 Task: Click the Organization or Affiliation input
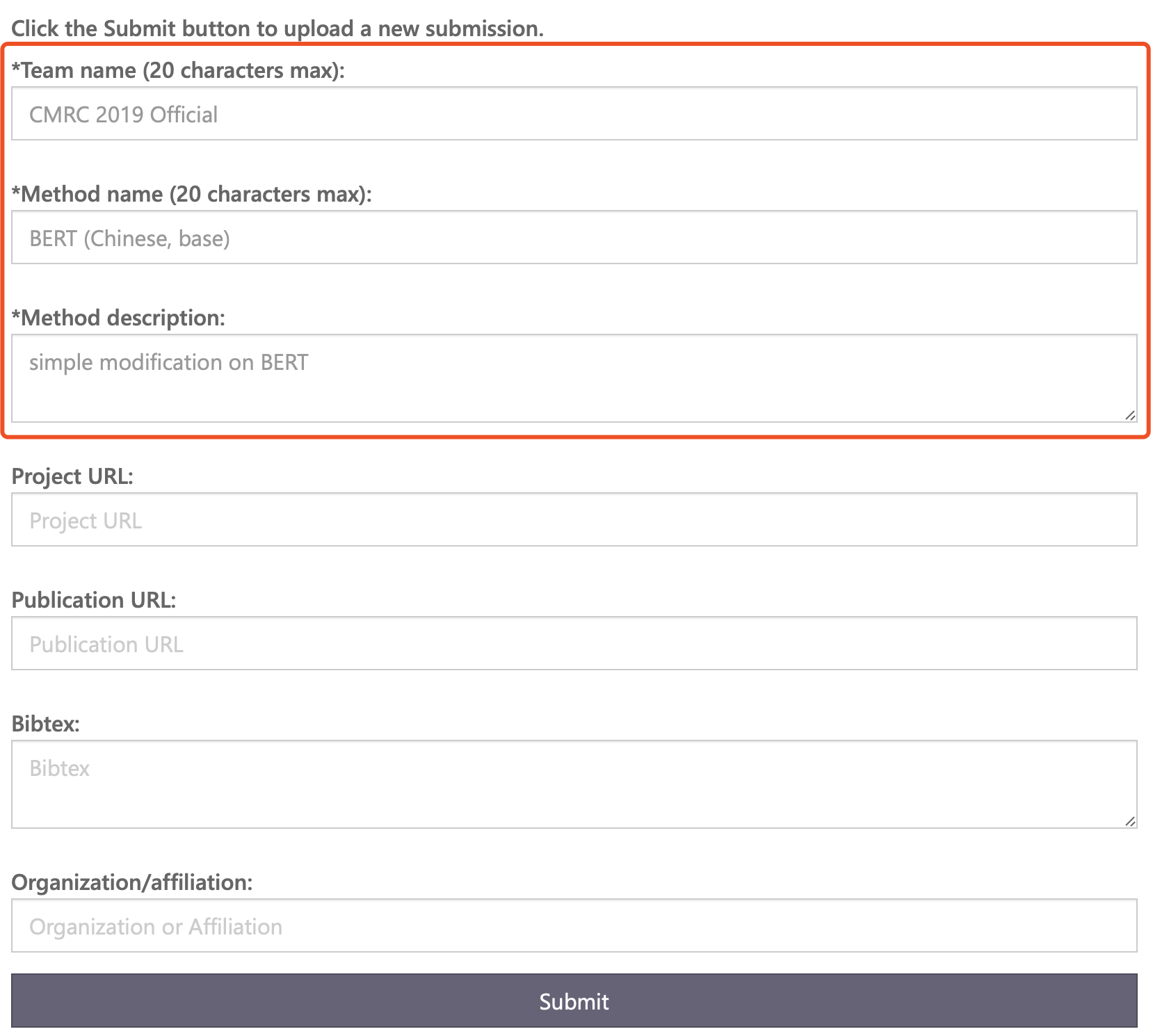[x=574, y=925]
